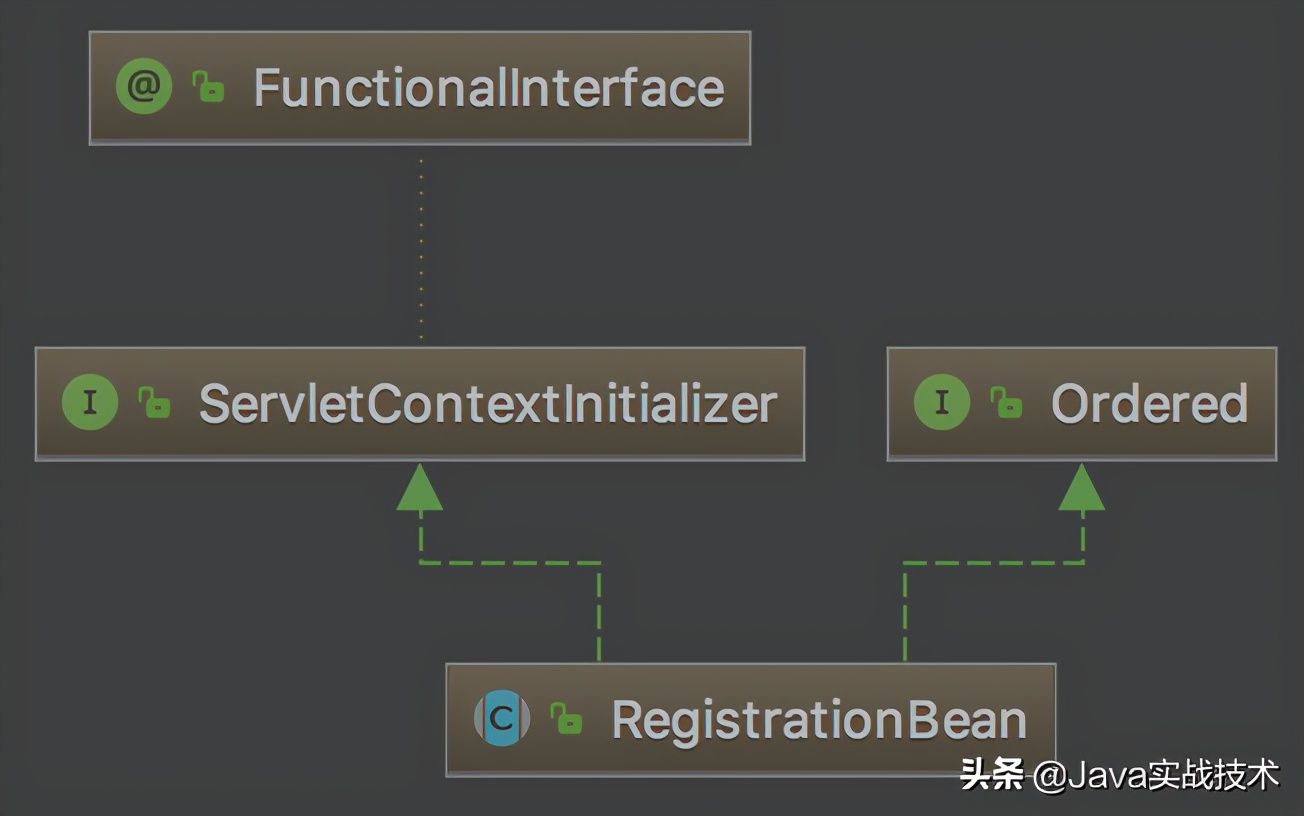Click the annotation icon beside FunctionalInterface
The image size is (1304, 816).
[143, 85]
